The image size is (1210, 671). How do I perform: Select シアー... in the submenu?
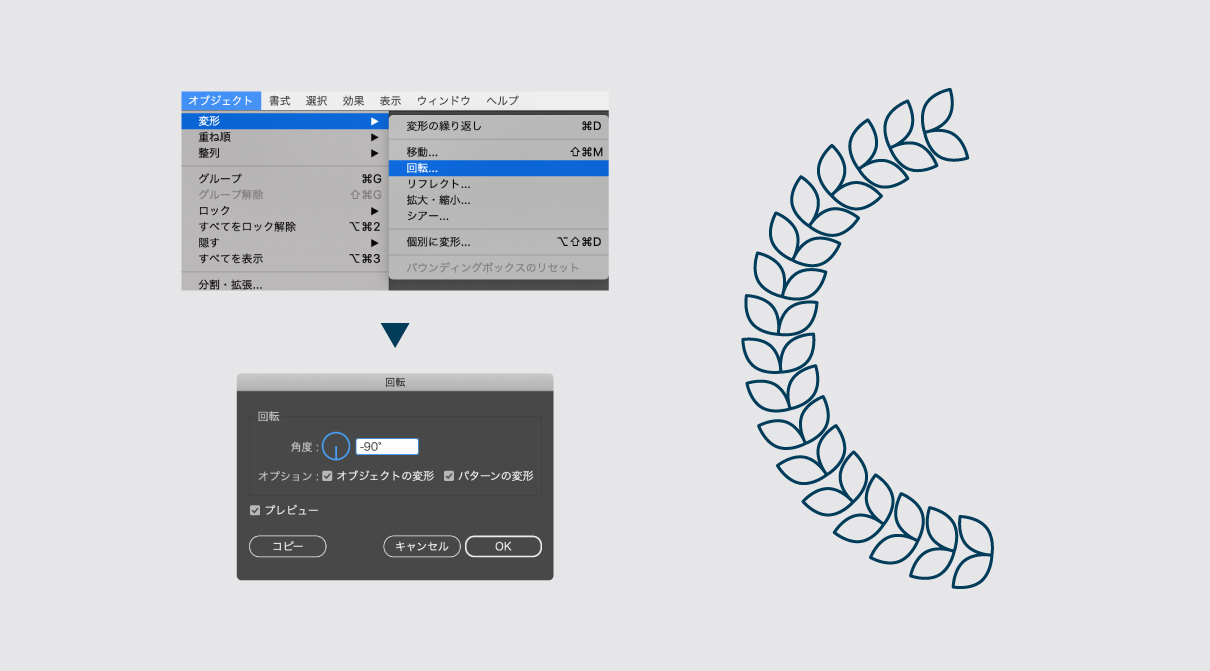click(x=499, y=216)
